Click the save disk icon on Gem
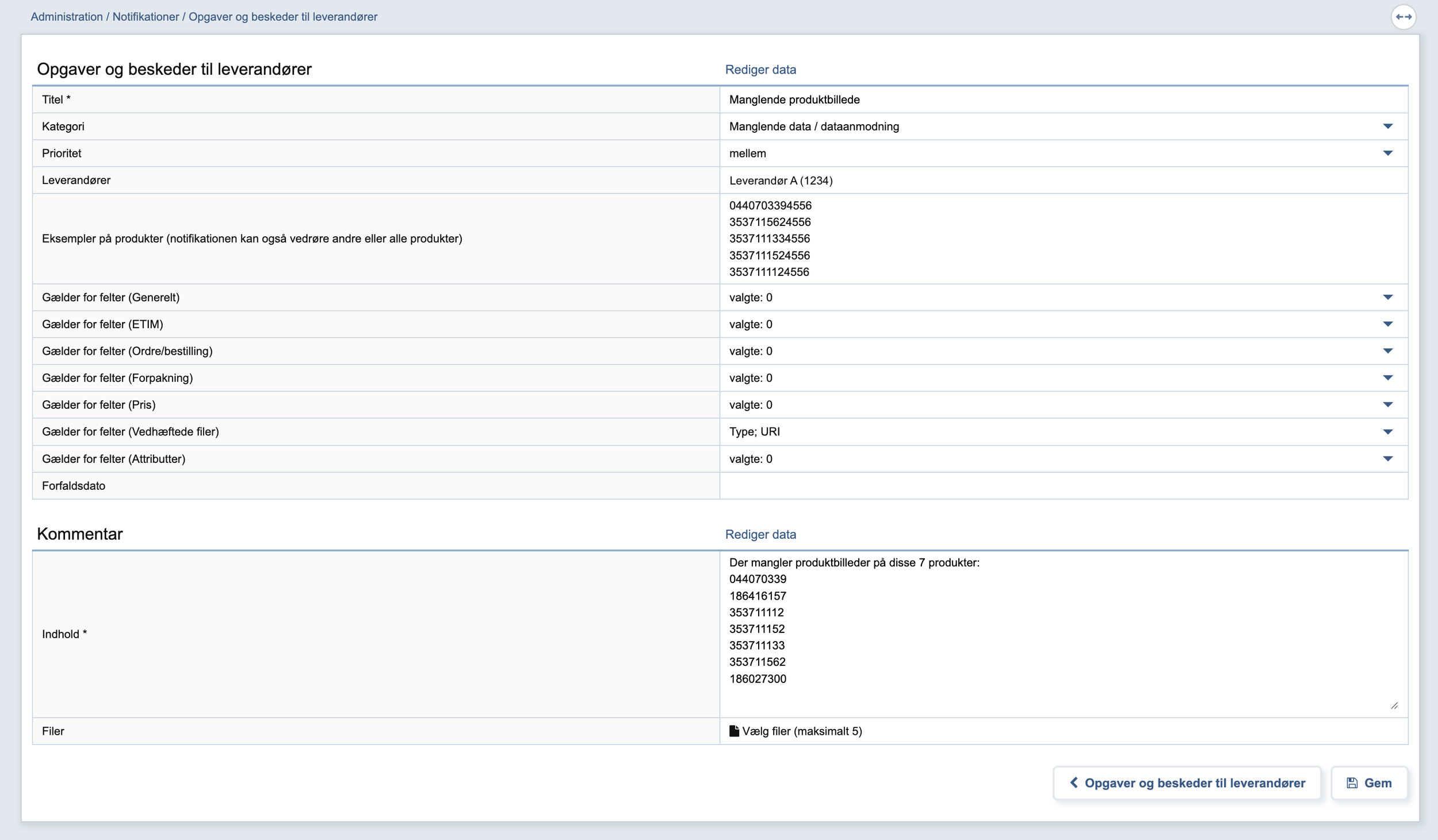 (1352, 783)
